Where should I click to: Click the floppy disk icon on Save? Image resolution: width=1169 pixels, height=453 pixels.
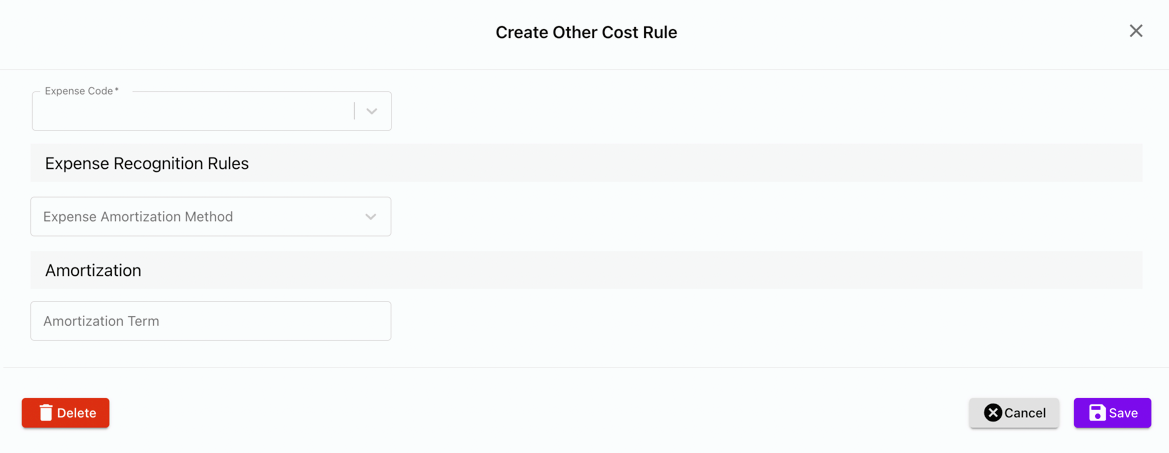click(1097, 413)
